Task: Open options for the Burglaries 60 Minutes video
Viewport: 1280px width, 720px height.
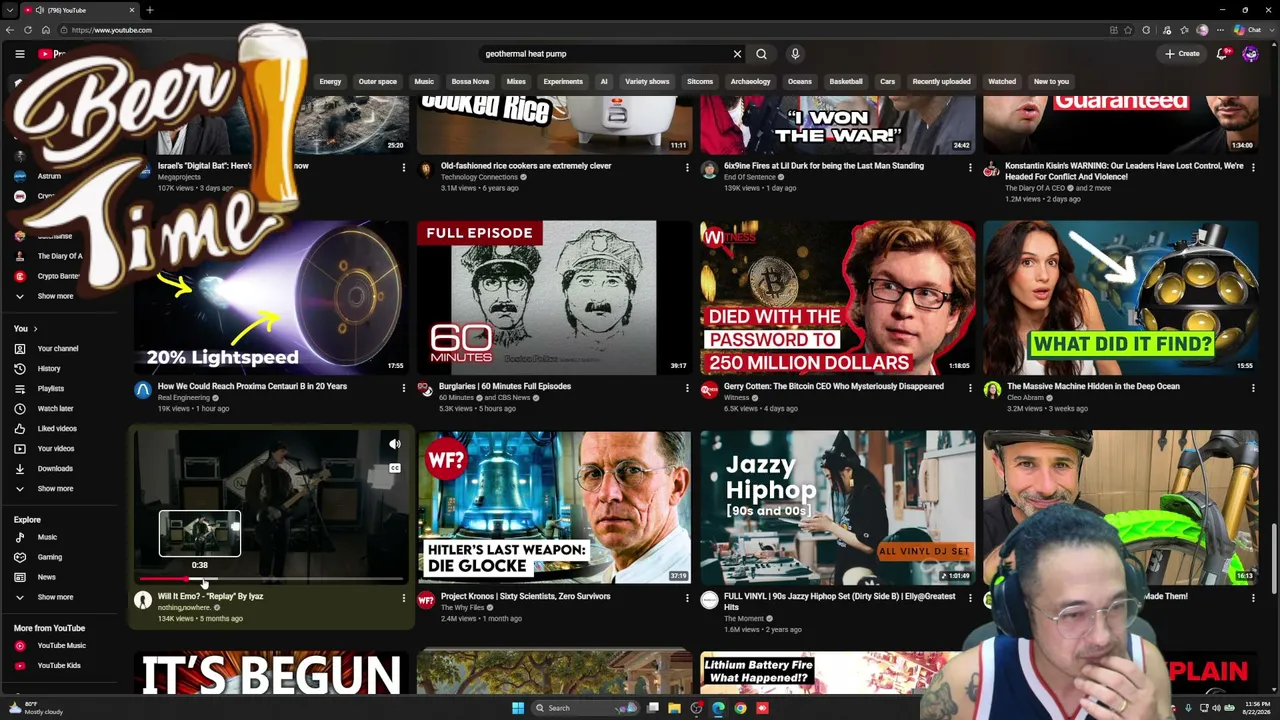Action: (687, 388)
